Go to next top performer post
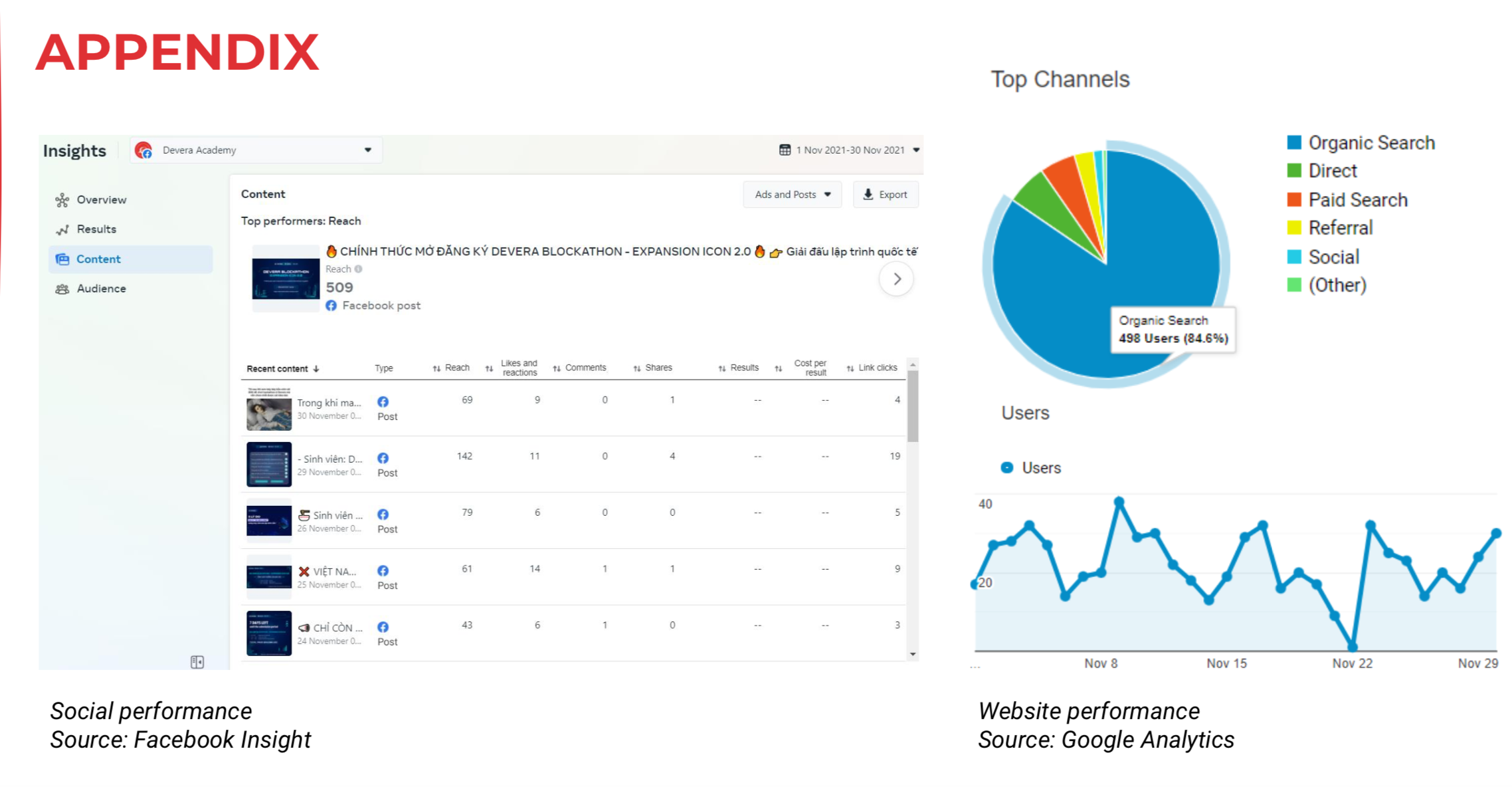Image resolution: width=1512 pixels, height=787 pixels. point(896,279)
